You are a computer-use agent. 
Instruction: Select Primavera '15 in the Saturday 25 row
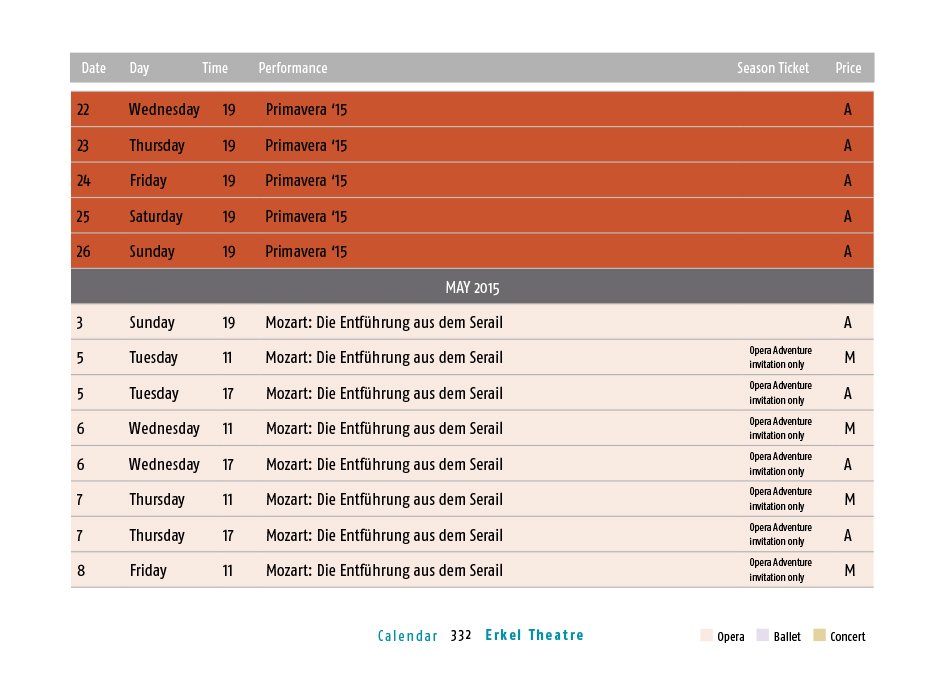[306, 216]
